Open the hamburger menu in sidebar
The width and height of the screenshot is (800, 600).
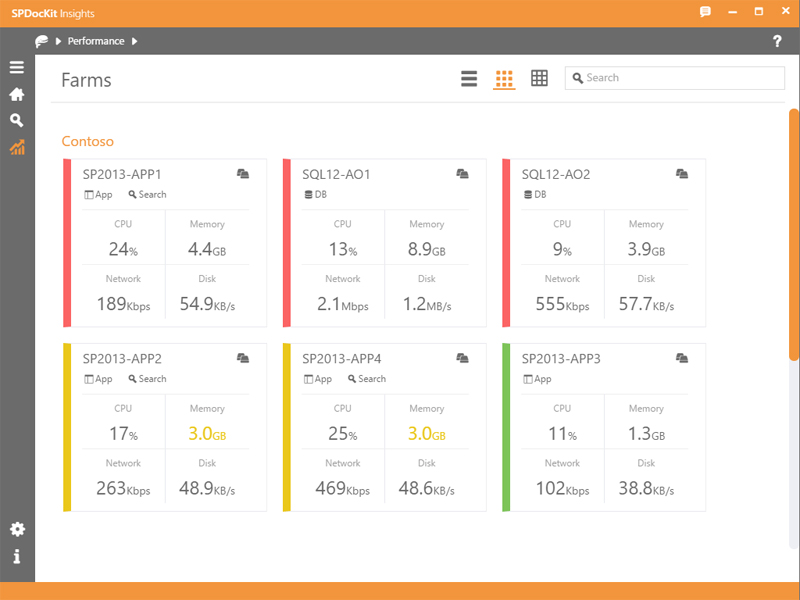(x=17, y=67)
